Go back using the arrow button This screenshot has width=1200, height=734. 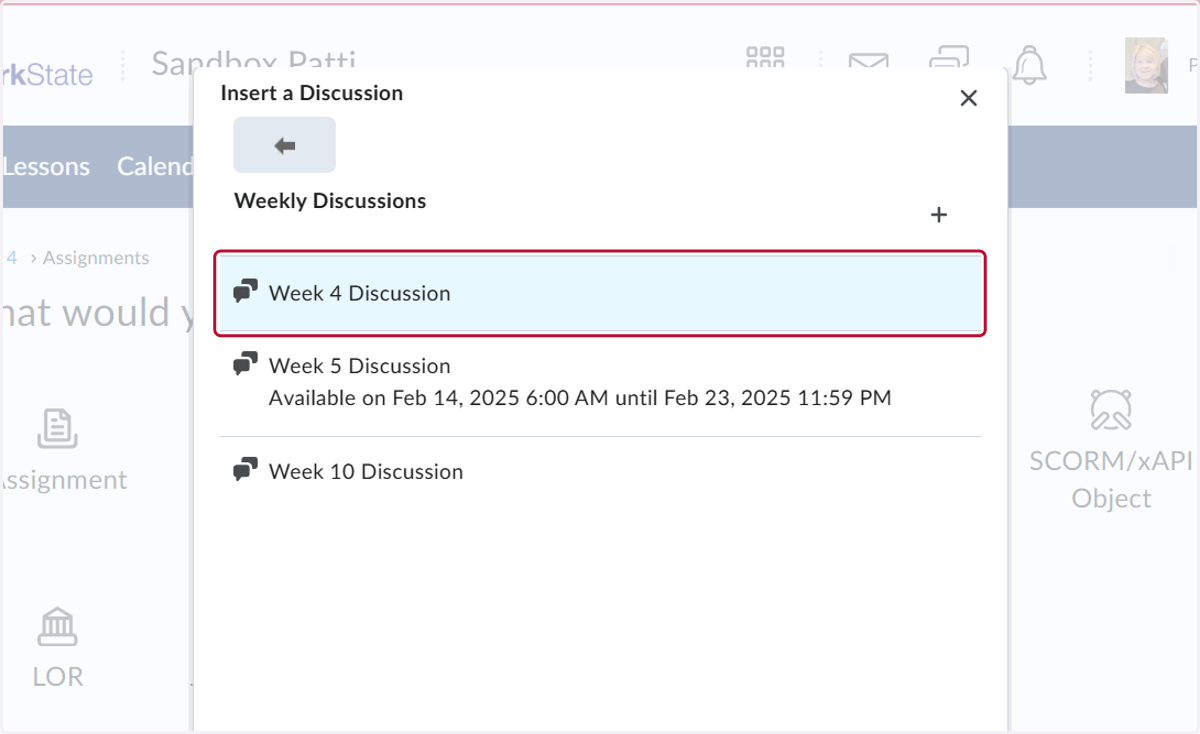pyautogui.click(x=284, y=145)
